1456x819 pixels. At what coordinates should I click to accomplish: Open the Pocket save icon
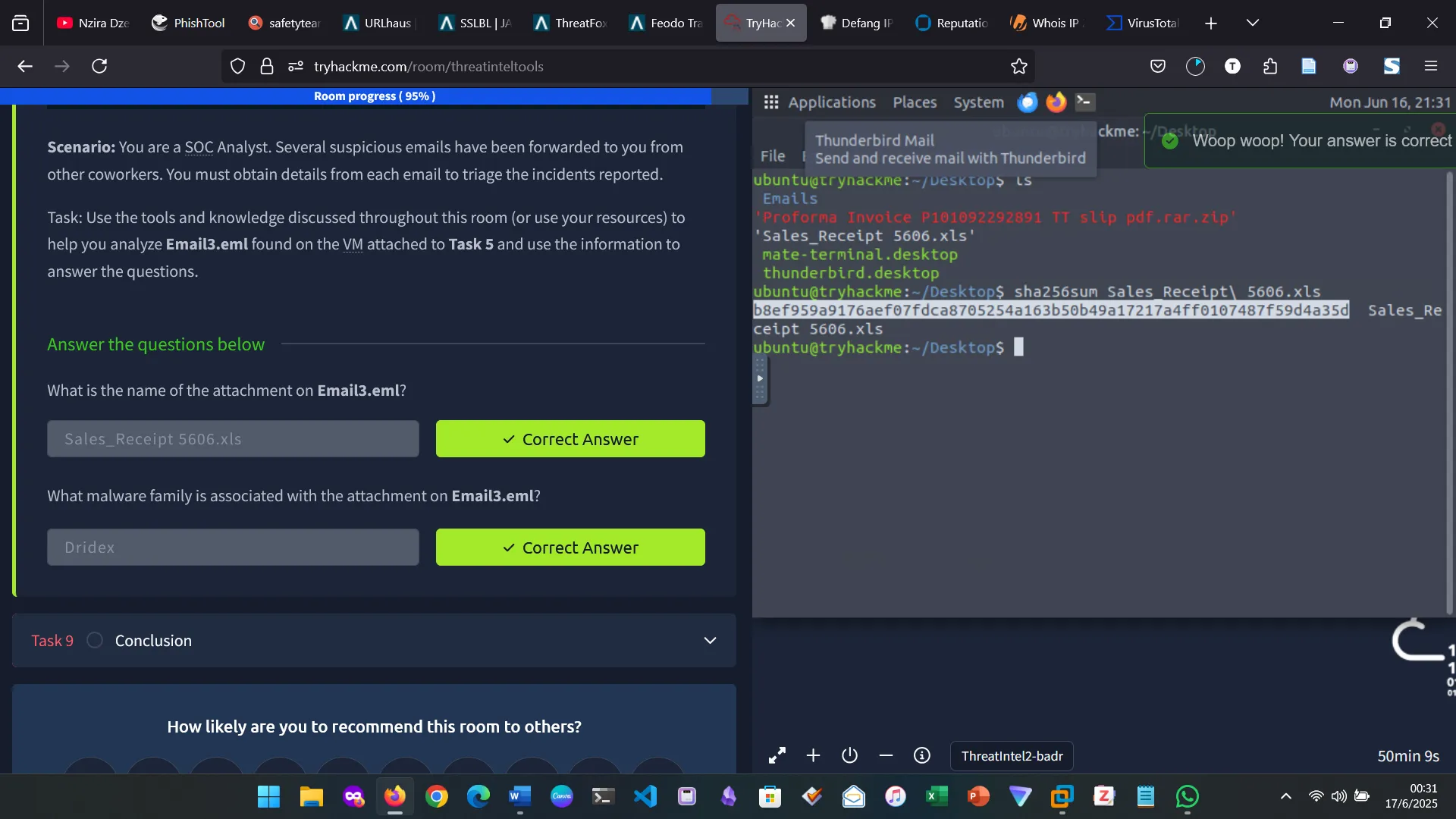1157,66
